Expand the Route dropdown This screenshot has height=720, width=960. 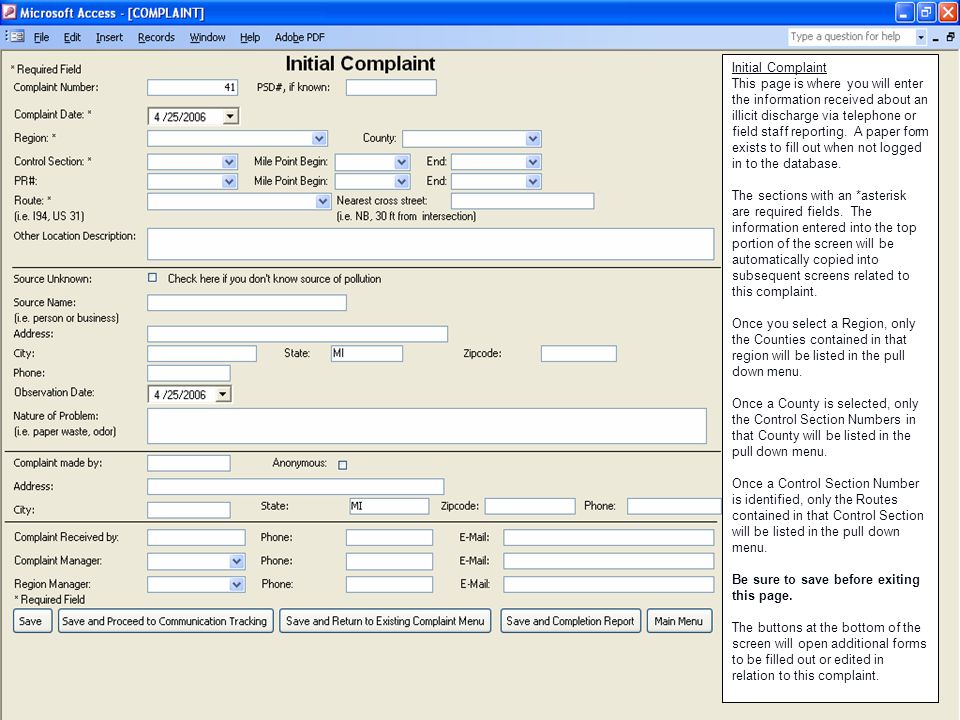pyautogui.click(x=323, y=201)
